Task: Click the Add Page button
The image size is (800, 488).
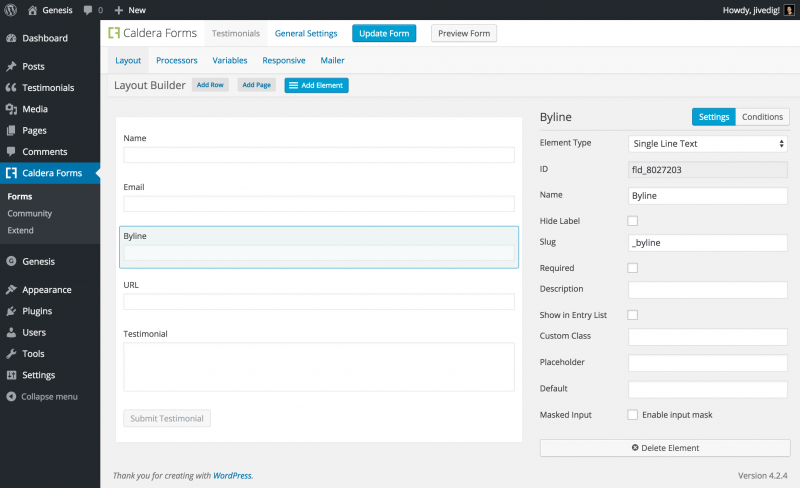Action: pyautogui.click(x=257, y=85)
